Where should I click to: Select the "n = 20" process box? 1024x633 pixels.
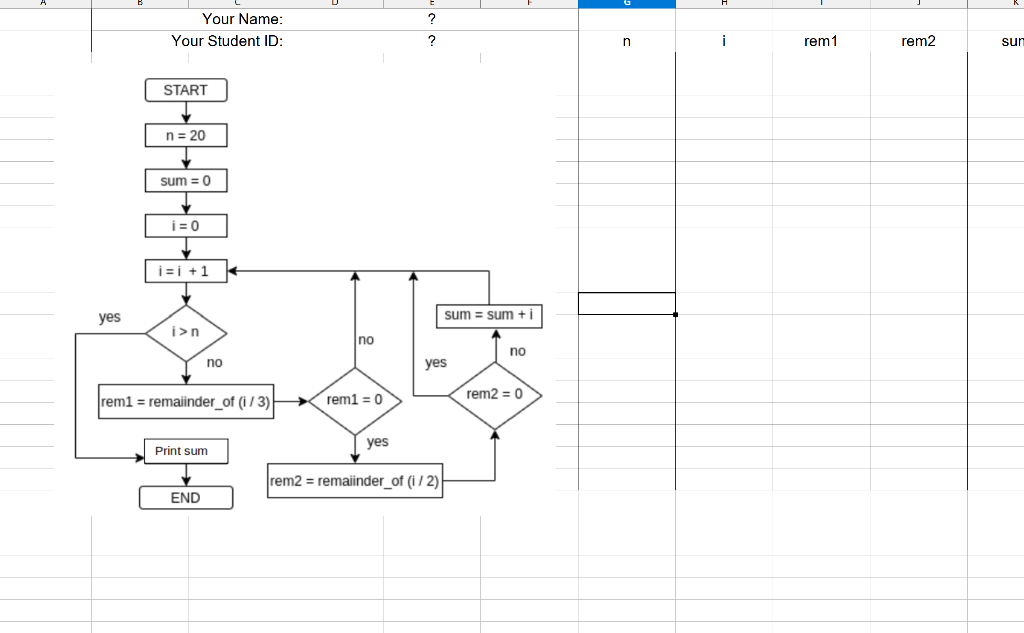185,135
